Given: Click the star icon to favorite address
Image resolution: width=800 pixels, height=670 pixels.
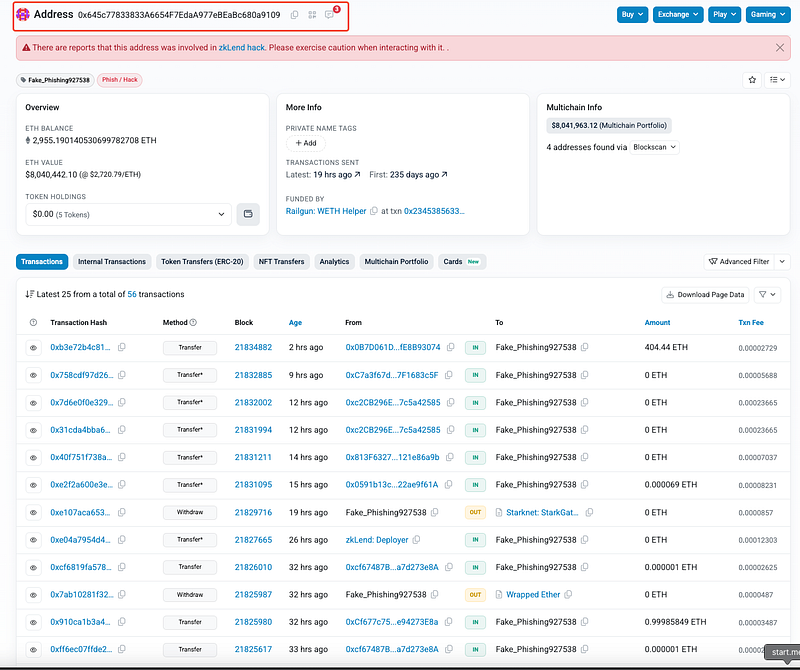Looking at the screenshot, I should (753, 80).
